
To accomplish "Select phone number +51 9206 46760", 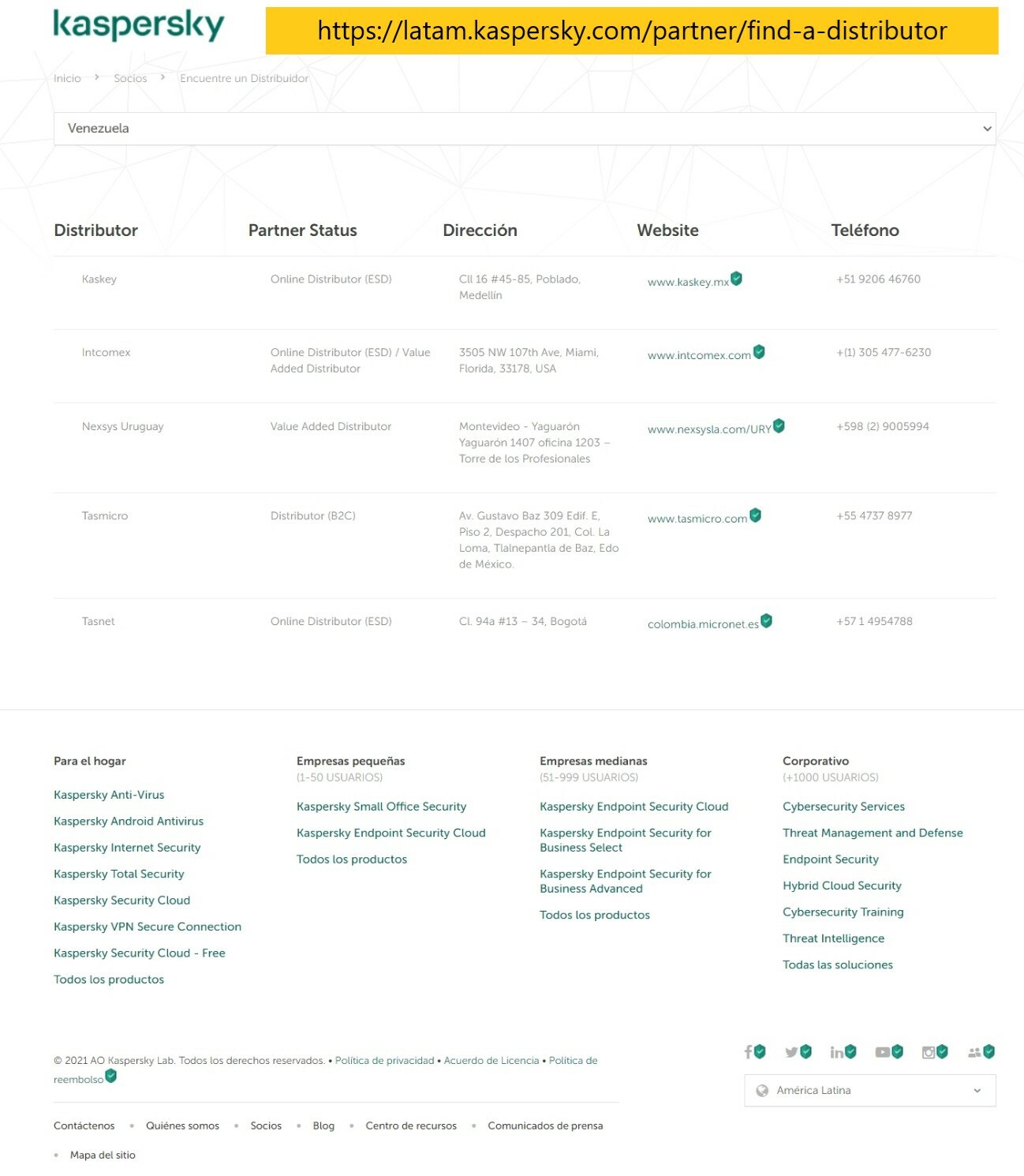I will coord(878,279).
